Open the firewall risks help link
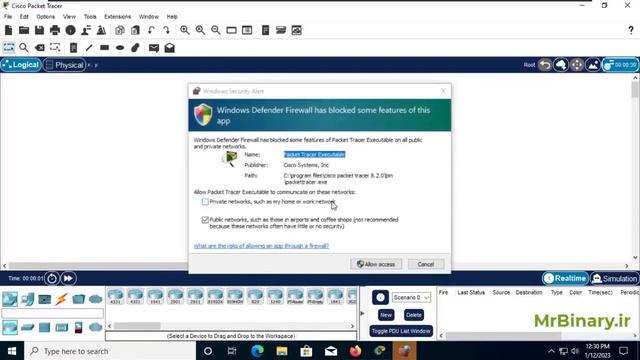This screenshot has height=360, width=640. (261, 246)
